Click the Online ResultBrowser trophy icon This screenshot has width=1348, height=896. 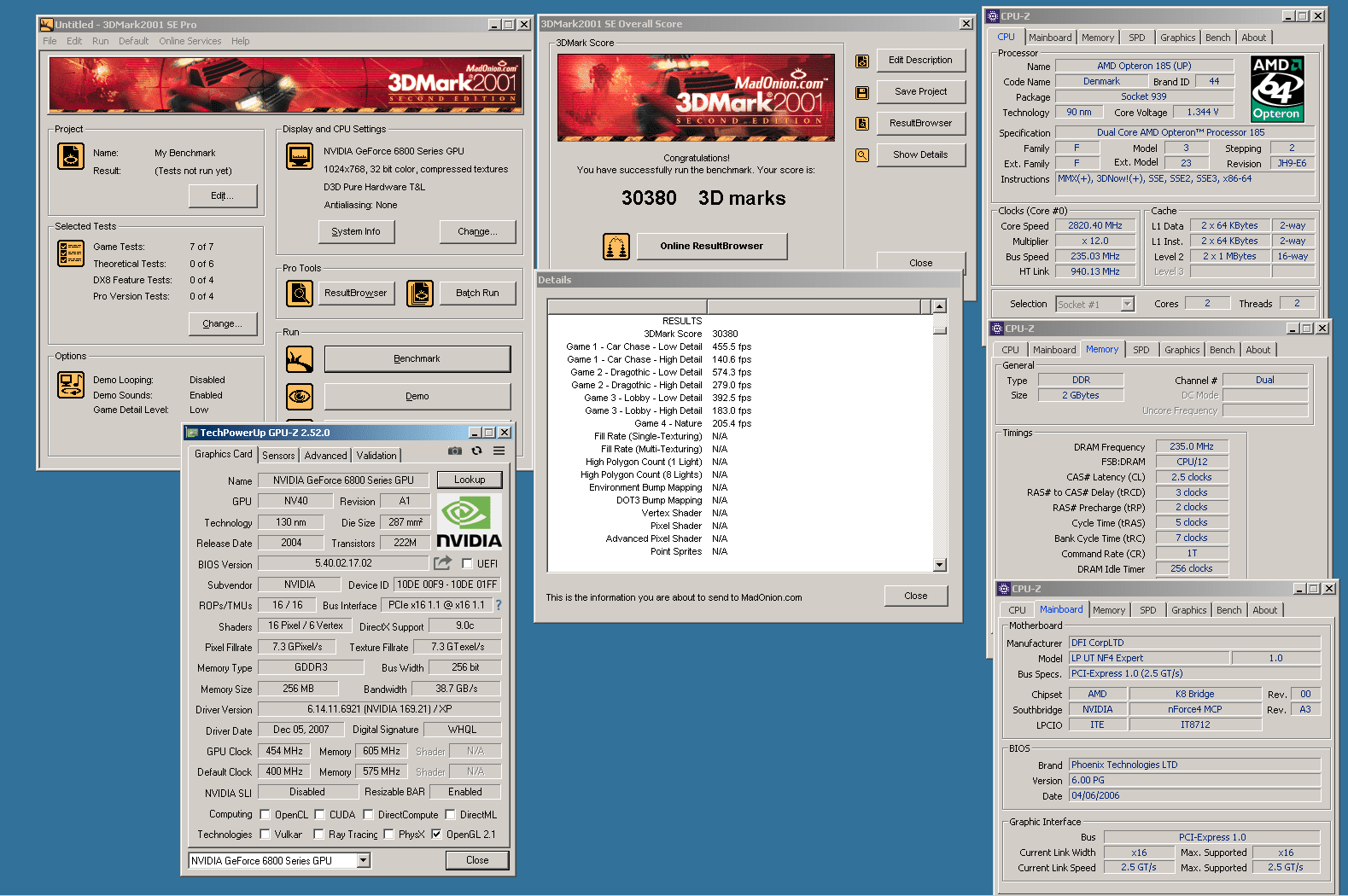point(616,247)
